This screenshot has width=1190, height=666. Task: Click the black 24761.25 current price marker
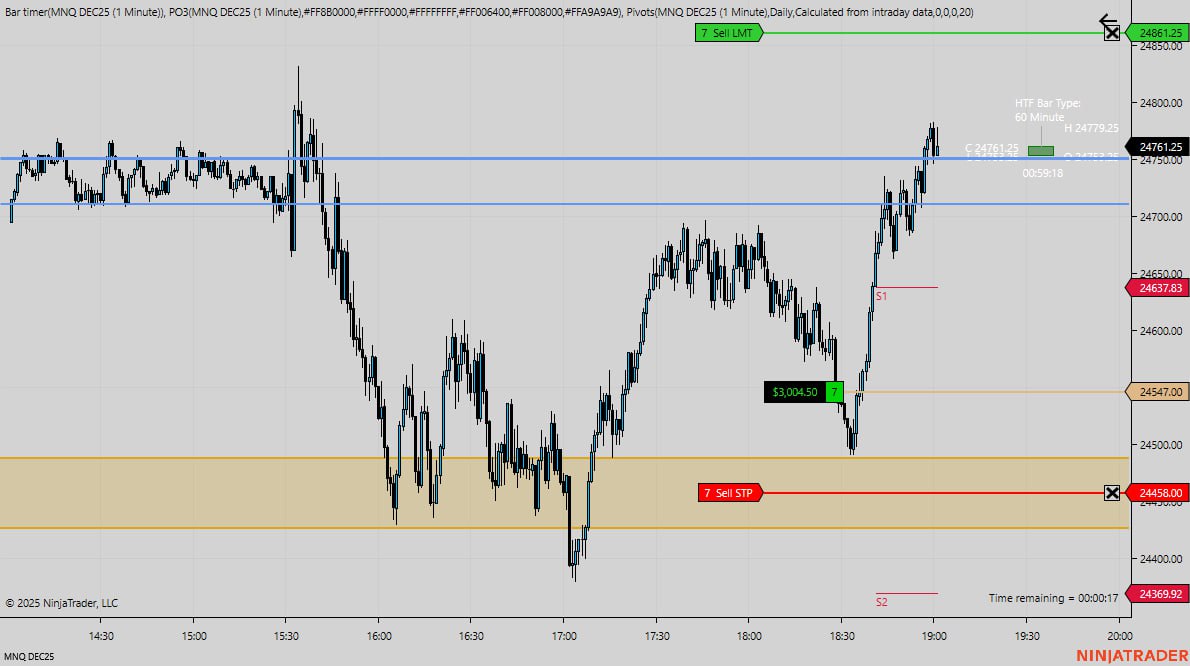(x=1156, y=147)
